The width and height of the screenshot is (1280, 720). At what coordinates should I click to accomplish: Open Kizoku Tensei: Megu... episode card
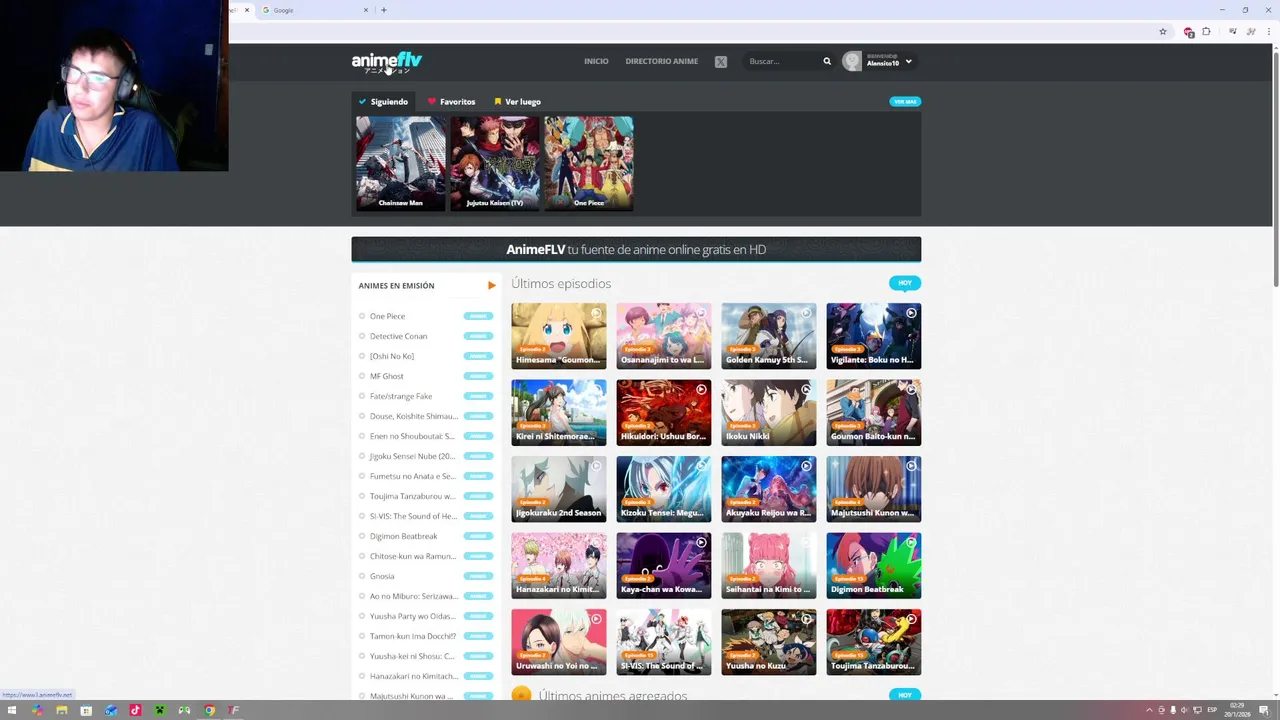click(664, 489)
